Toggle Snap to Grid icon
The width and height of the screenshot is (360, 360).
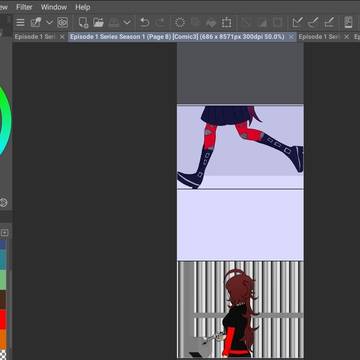pos(329,22)
